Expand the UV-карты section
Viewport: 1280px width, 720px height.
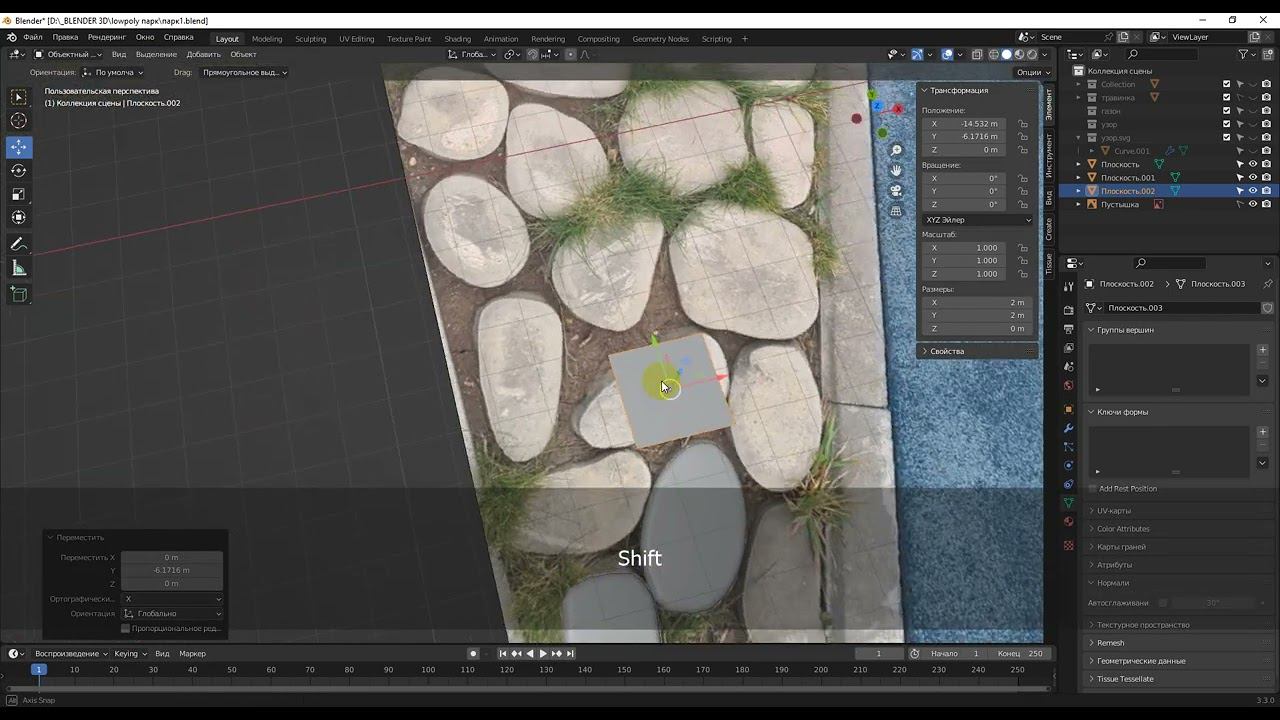coord(1113,511)
